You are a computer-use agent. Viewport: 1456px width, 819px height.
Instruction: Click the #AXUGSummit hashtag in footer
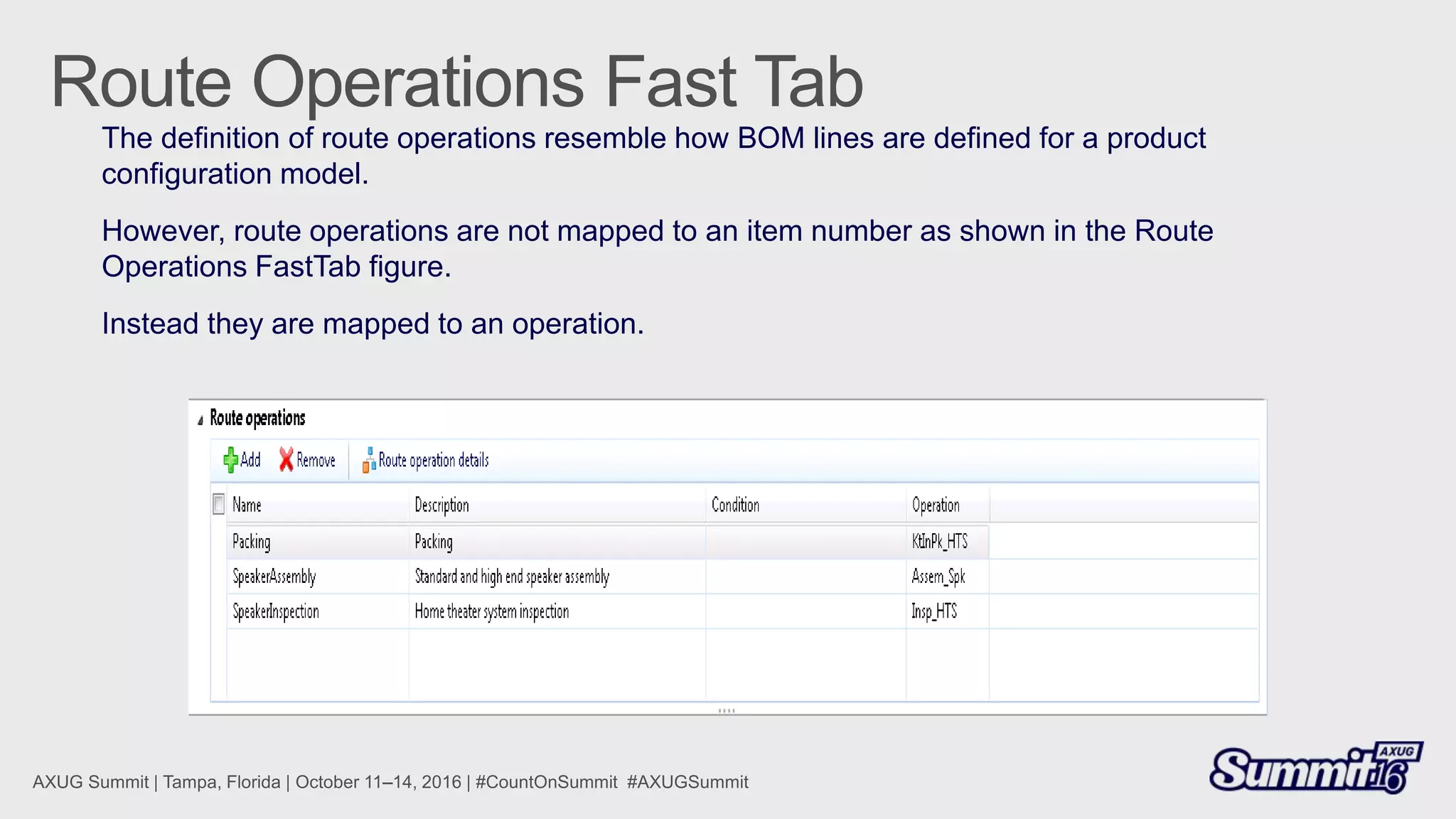[687, 782]
